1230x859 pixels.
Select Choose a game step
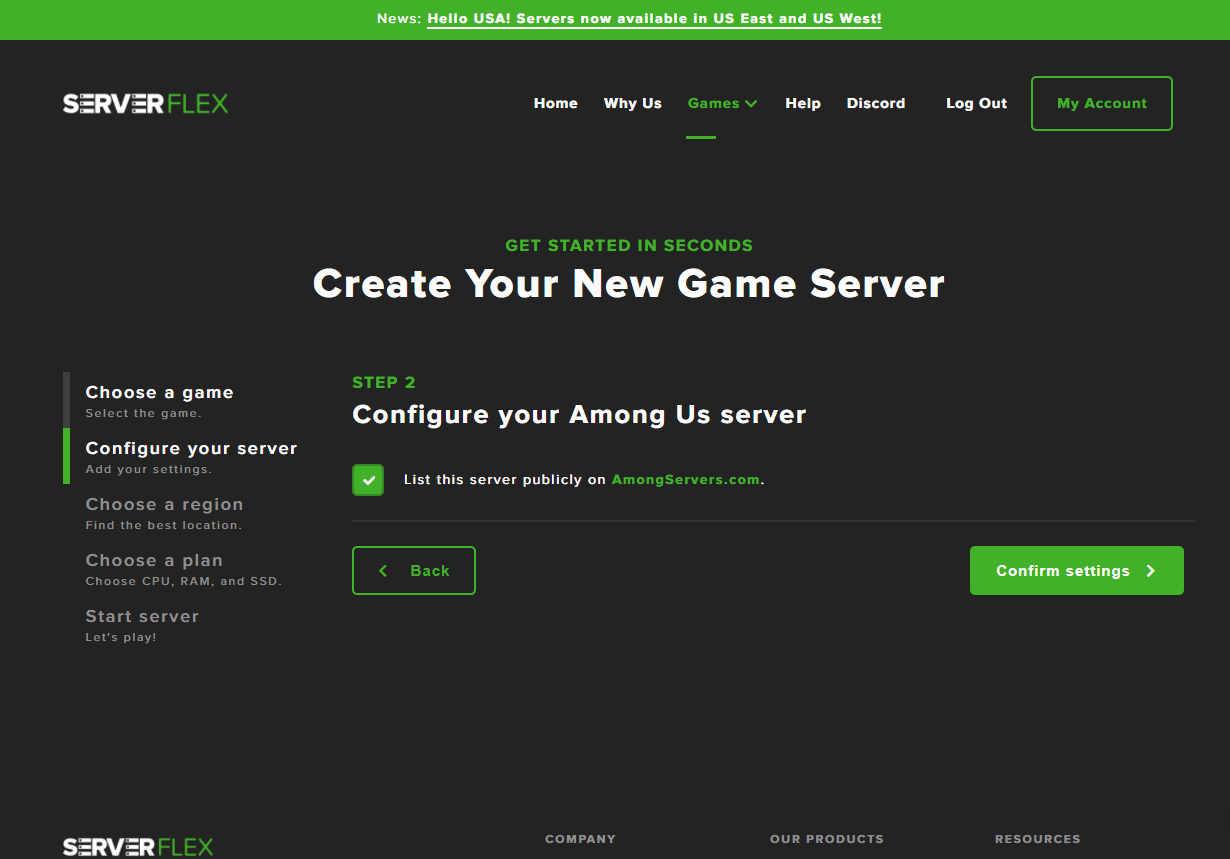coord(160,400)
